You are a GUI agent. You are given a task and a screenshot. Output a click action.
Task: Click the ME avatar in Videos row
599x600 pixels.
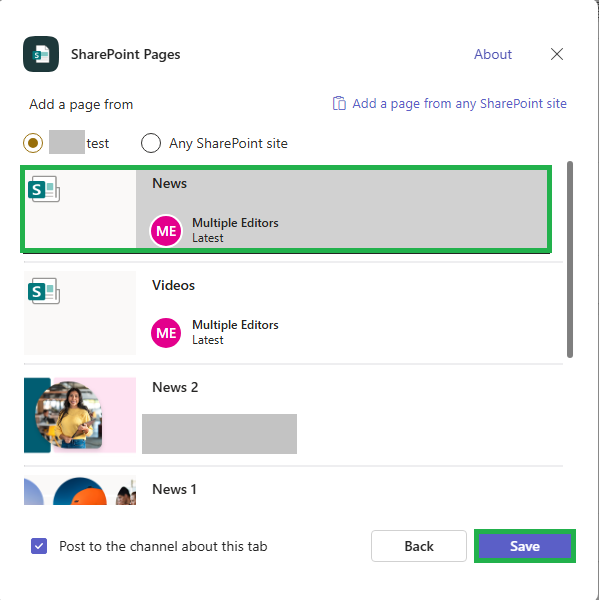166,333
